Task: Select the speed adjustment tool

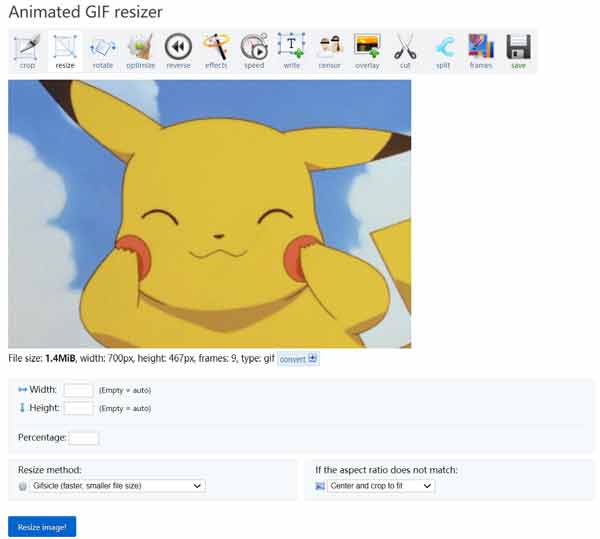Action: 254,52
